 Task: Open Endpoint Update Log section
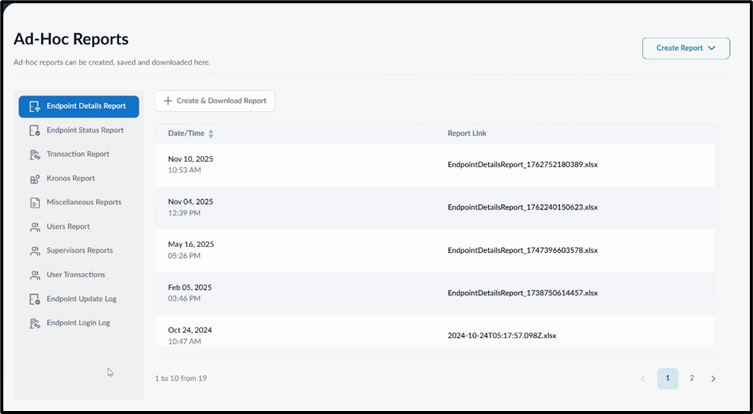(79, 299)
